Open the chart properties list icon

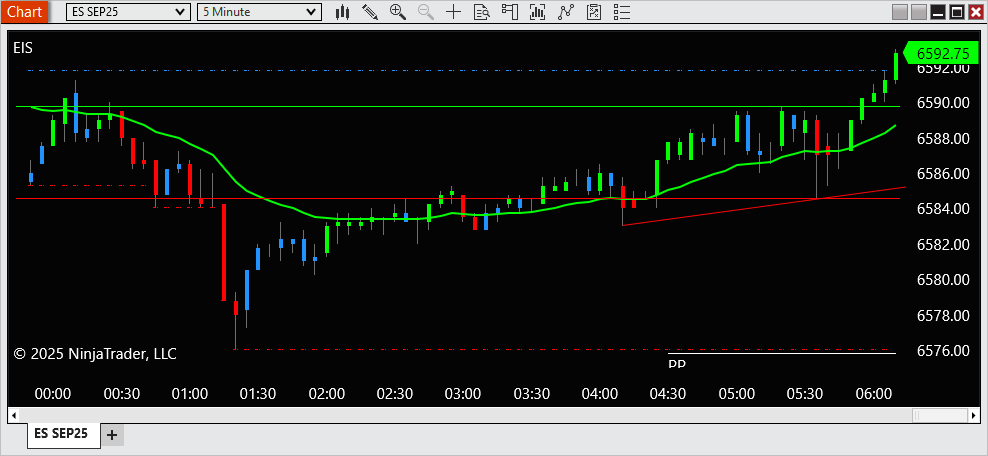point(621,11)
